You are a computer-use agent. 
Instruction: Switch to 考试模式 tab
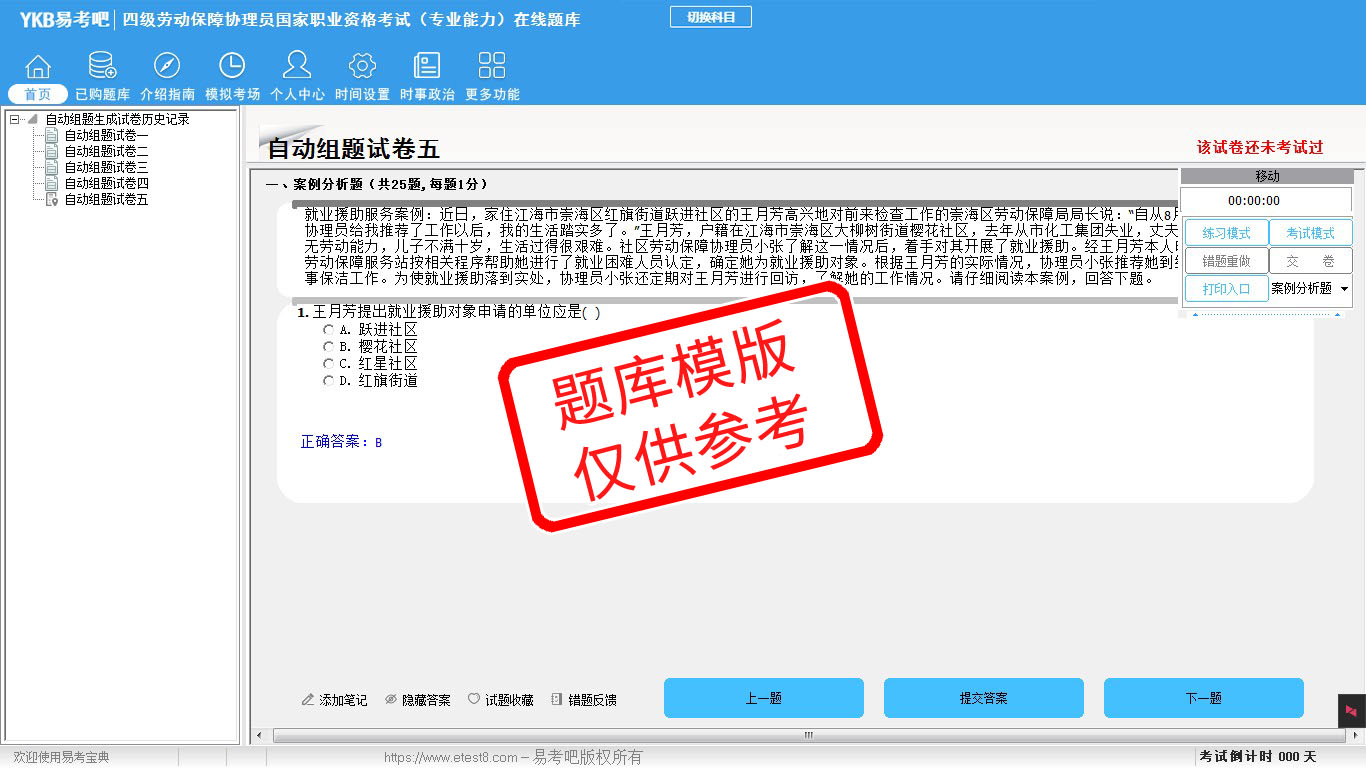[1310, 233]
